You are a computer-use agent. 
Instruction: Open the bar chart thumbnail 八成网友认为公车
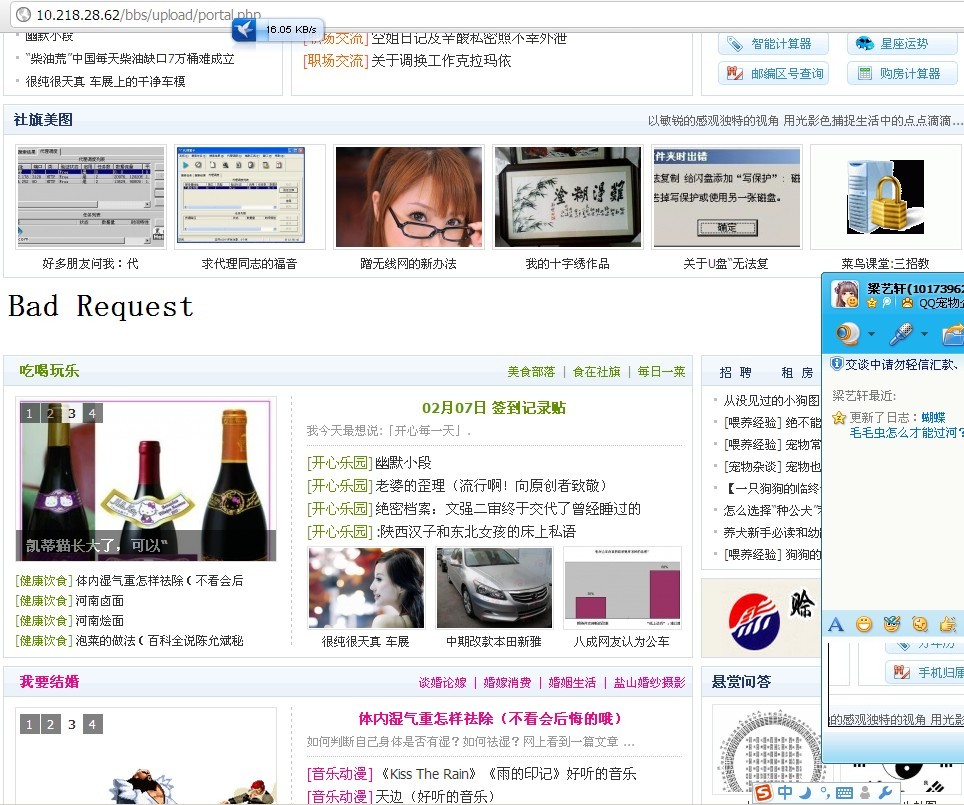coord(622,587)
